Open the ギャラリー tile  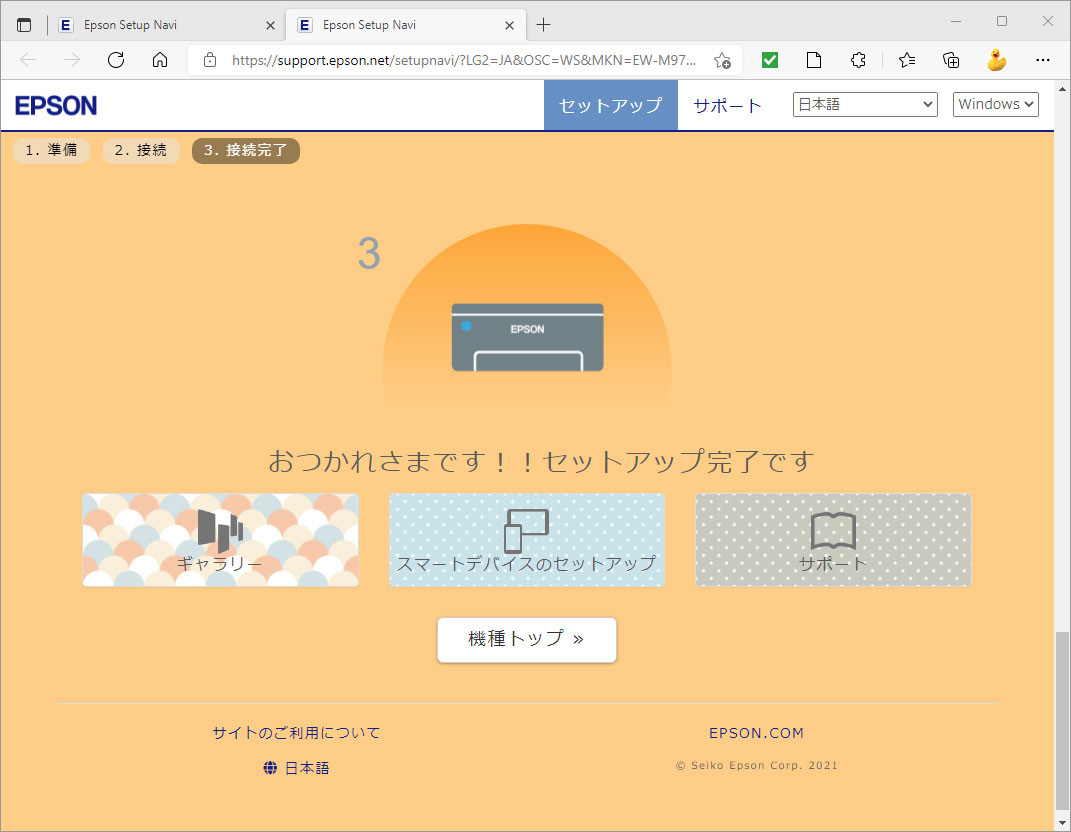click(x=220, y=540)
